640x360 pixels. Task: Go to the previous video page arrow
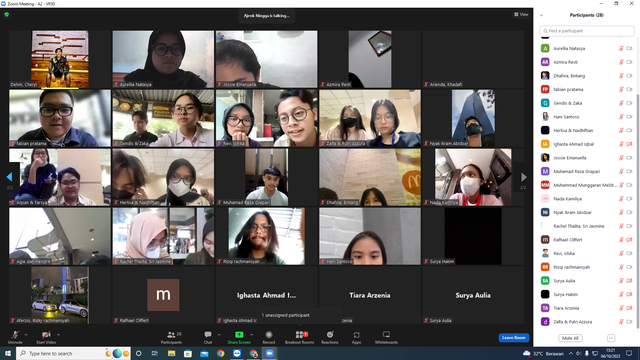coord(9,177)
